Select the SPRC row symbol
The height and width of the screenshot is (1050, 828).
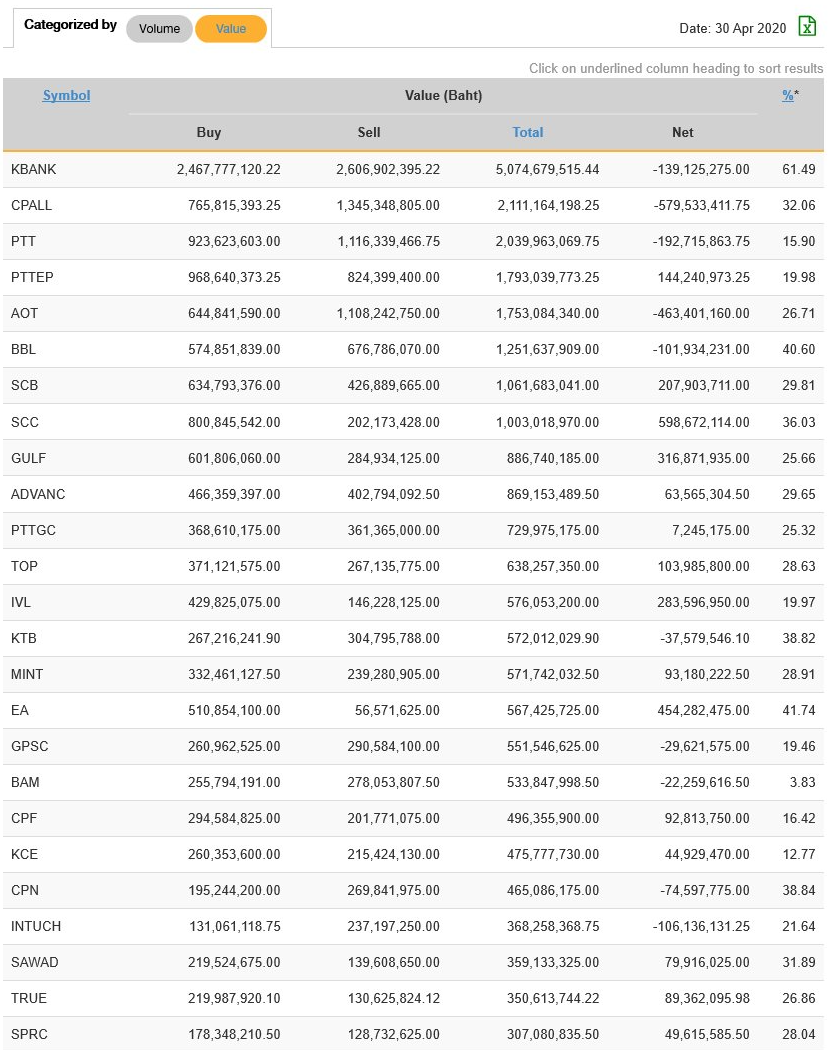(x=29, y=1035)
